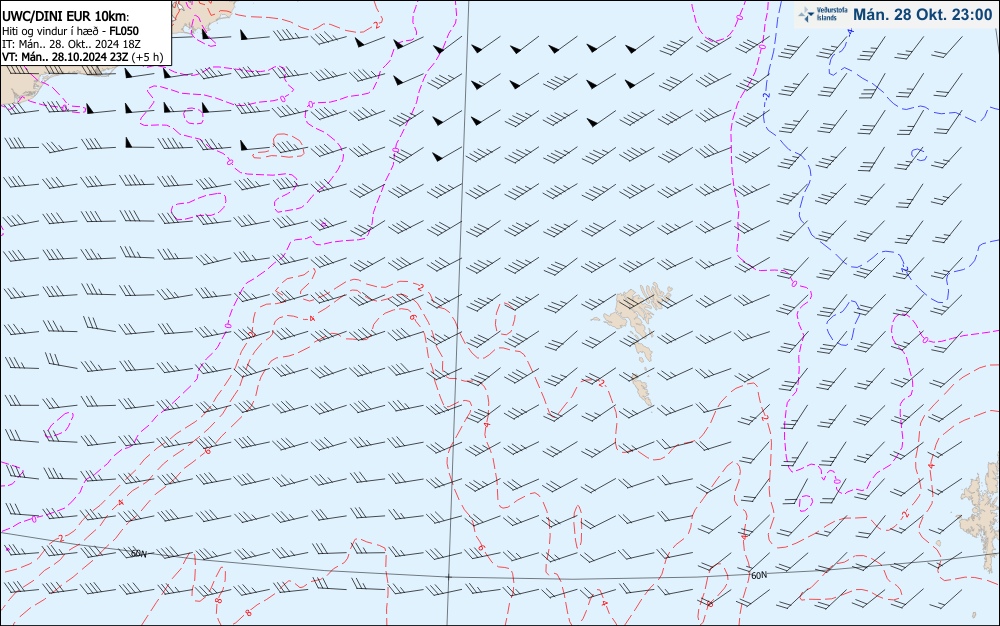Click the Veðurstofa Íslands logo
The height and width of the screenshot is (626, 1000).
click(x=823, y=14)
